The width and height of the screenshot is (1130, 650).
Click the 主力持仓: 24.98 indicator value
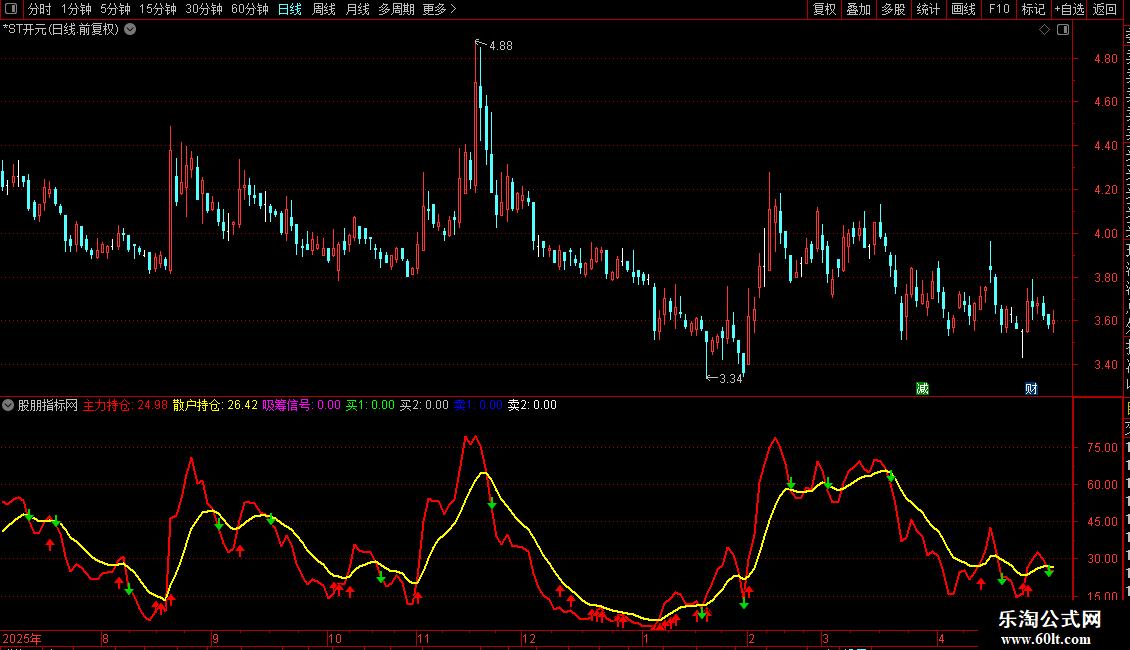[125, 405]
